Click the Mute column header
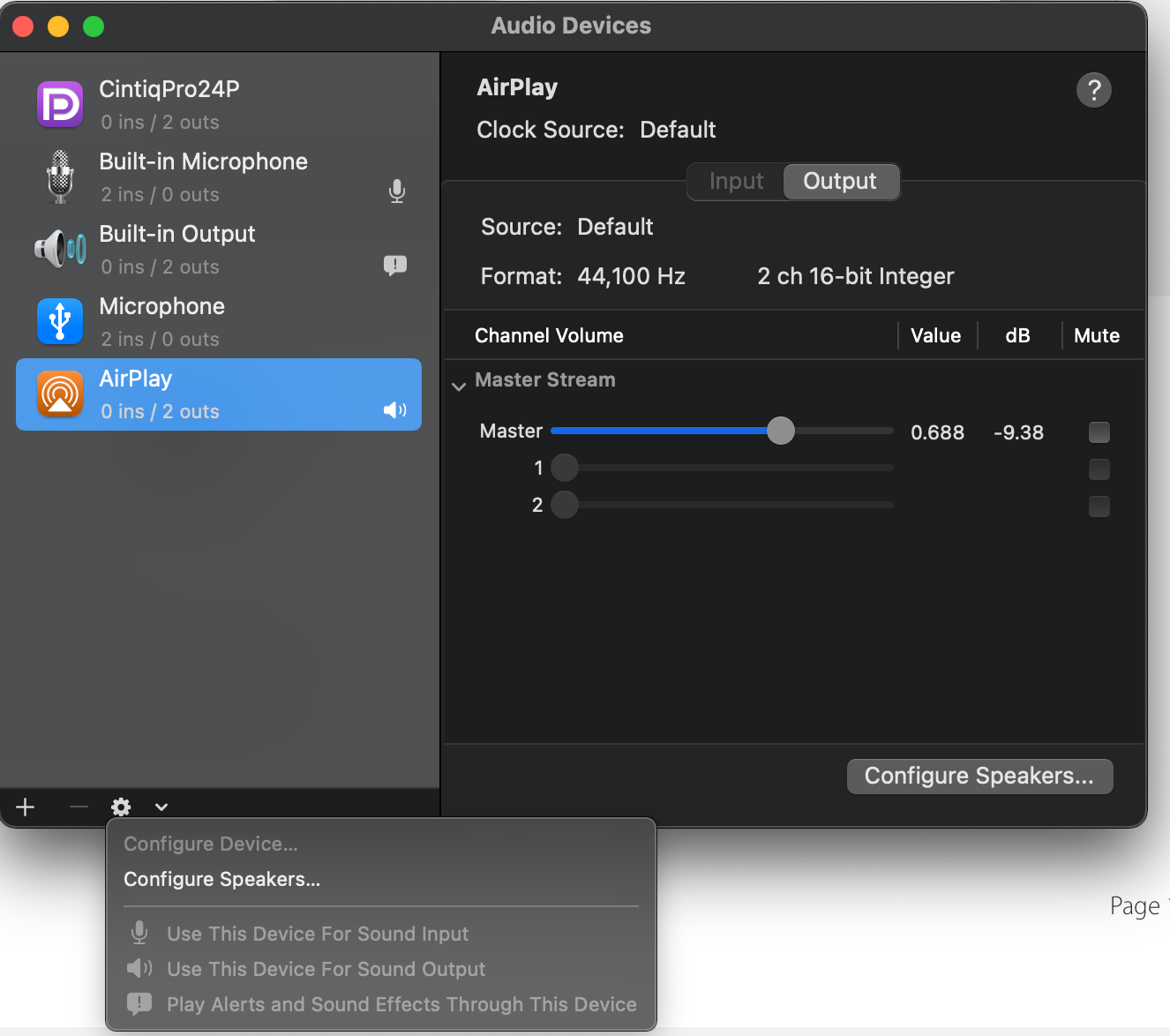This screenshot has width=1170, height=1036. [x=1097, y=335]
